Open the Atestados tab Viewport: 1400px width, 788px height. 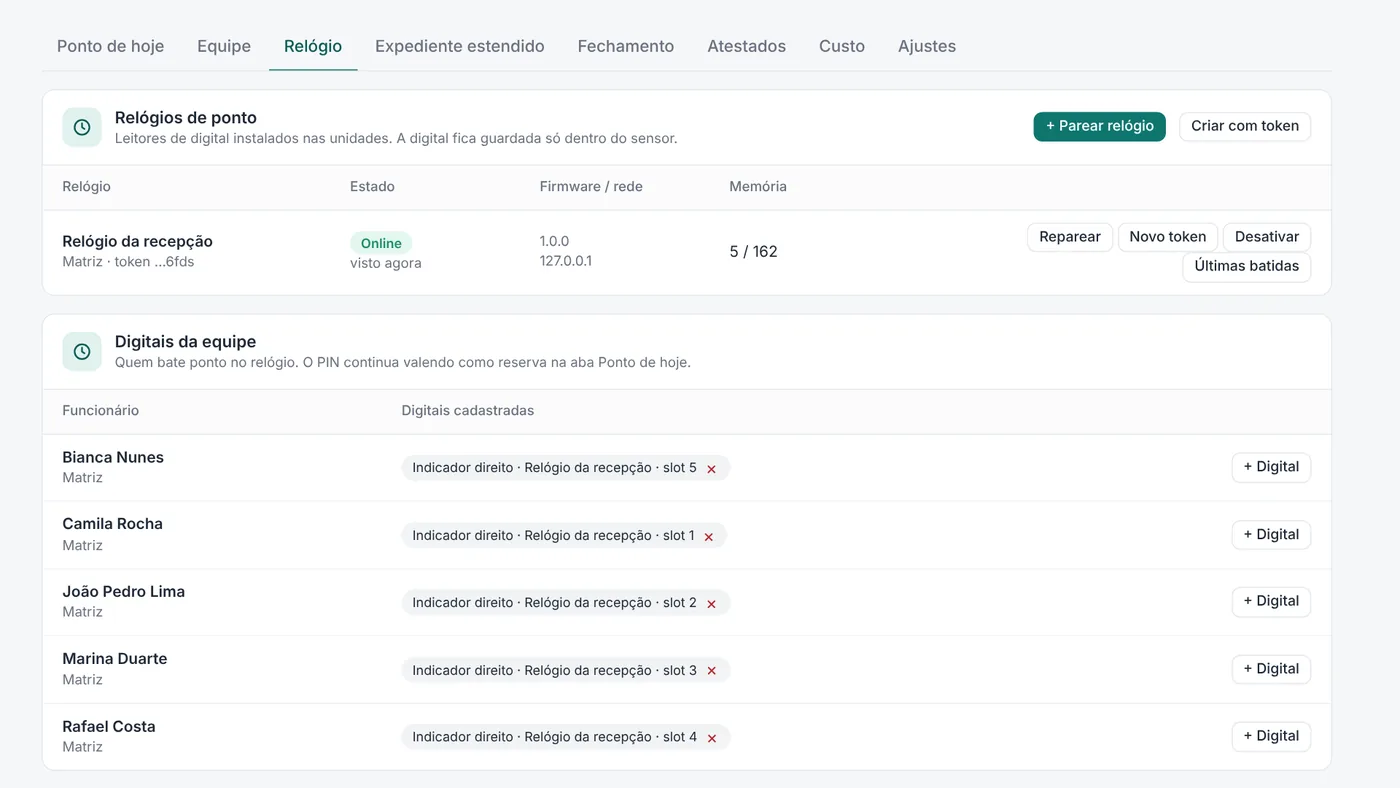[747, 46]
